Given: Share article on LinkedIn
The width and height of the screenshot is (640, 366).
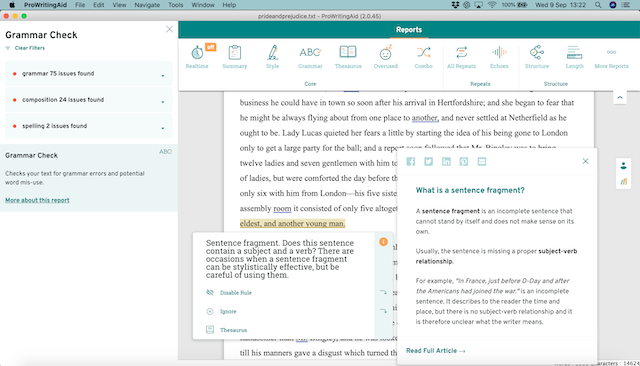Looking at the screenshot, I should (x=446, y=162).
